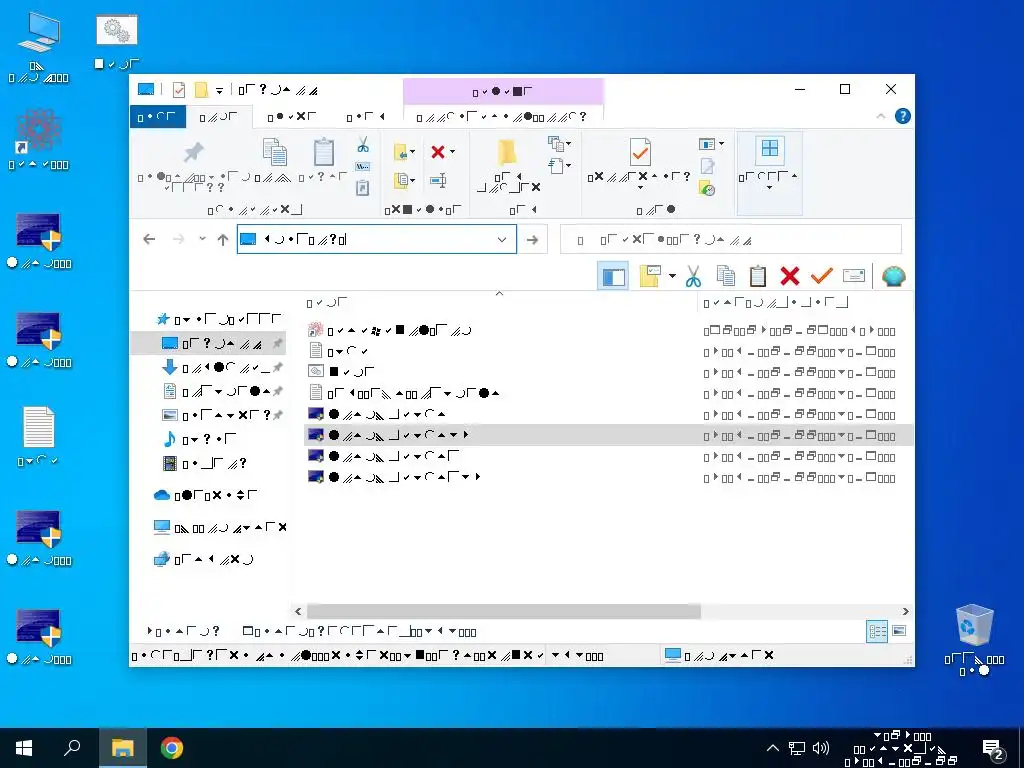The image size is (1024, 768).
Task: Click the ribbon Properties page with red checkmark
Action: pyautogui.click(x=639, y=152)
